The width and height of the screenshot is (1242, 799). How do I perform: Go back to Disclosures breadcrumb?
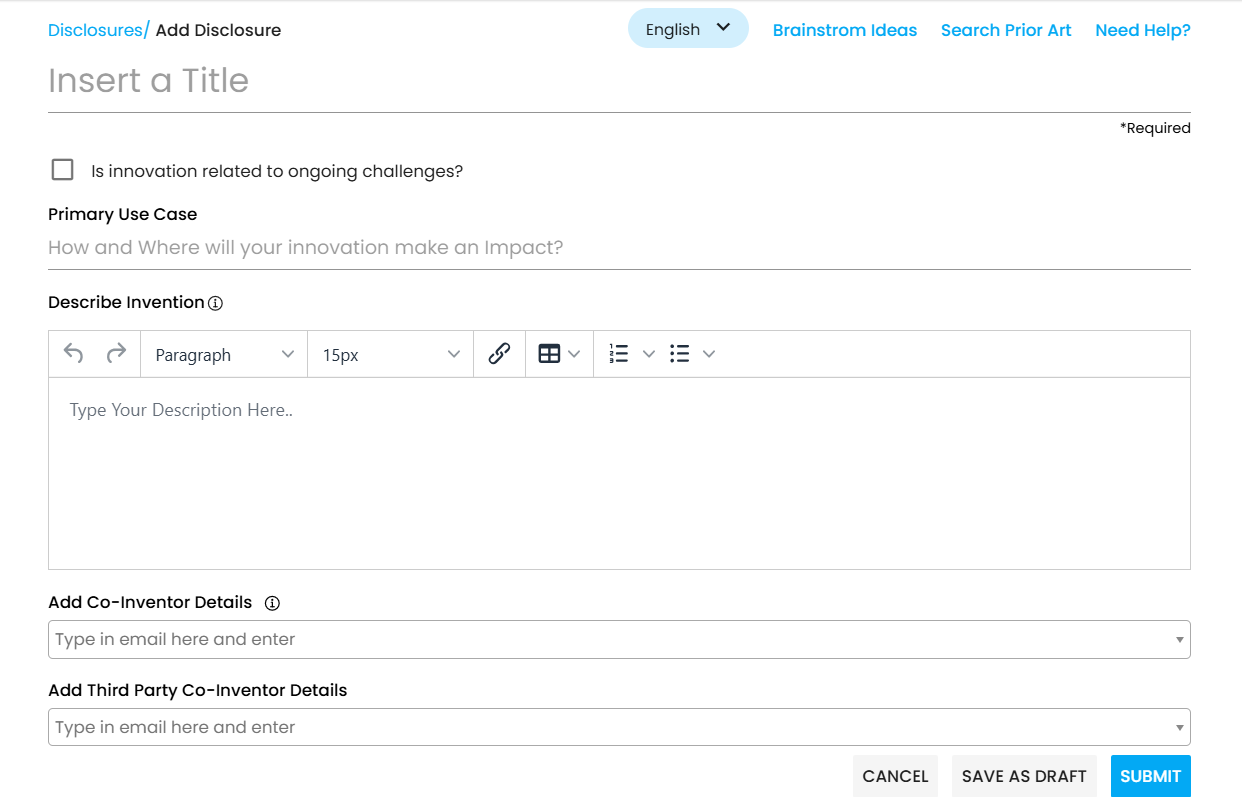click(x=95, y=30)
